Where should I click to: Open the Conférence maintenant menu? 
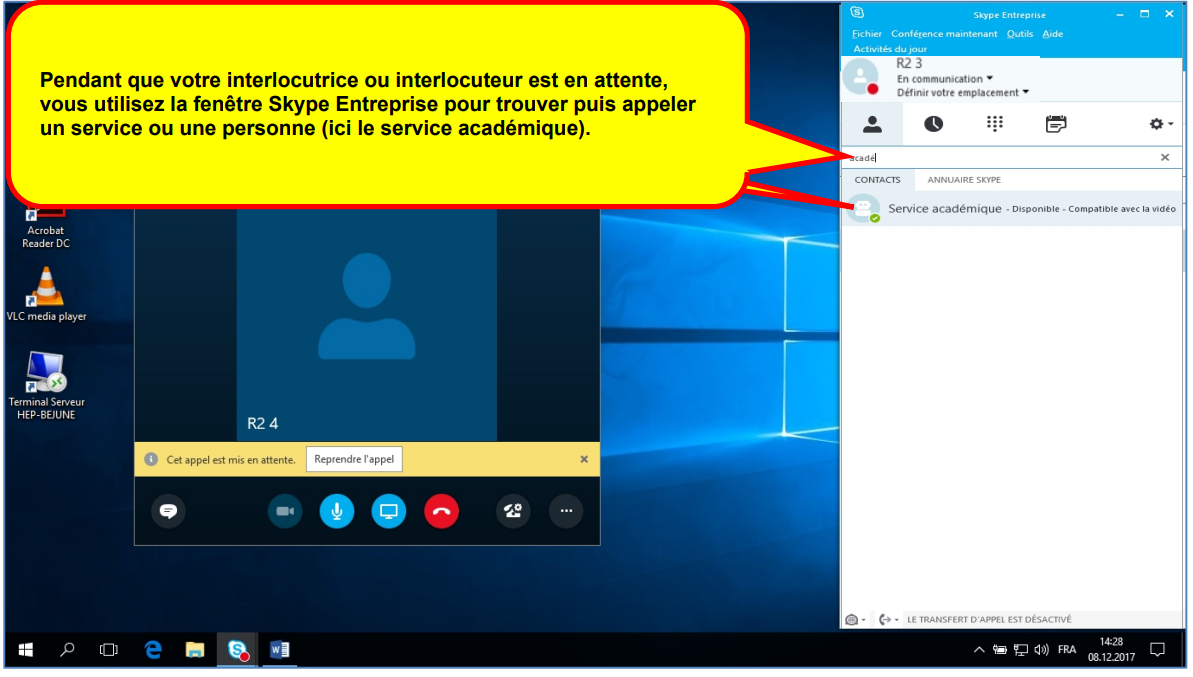click(943, 33)
